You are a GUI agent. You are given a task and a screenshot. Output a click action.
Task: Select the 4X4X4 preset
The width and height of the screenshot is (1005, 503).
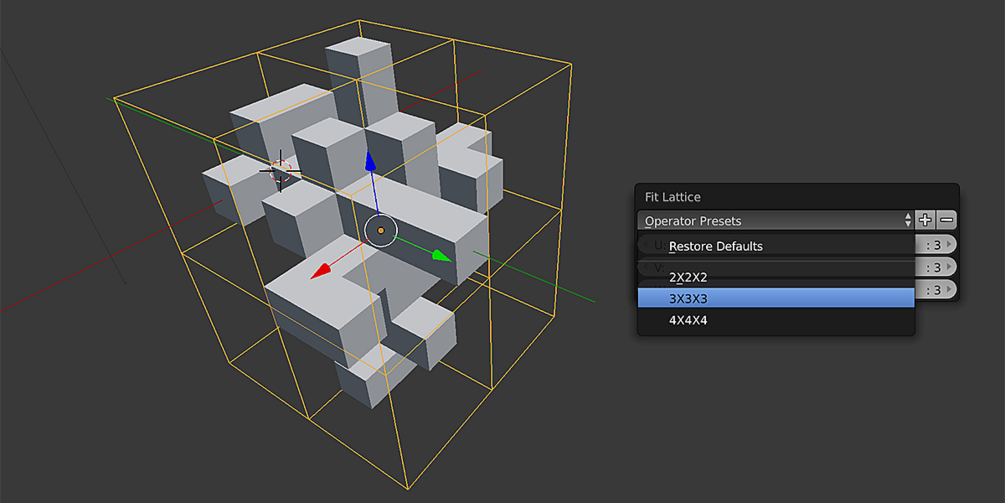[776, 320]
